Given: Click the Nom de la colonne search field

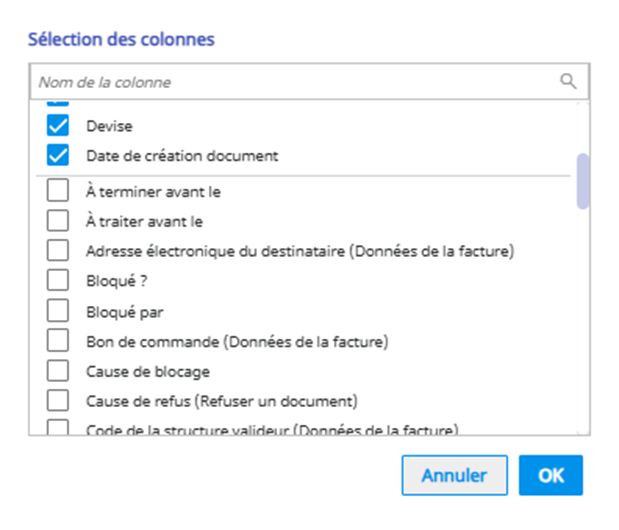Looking at the screenshot, I should coord(290,82).
